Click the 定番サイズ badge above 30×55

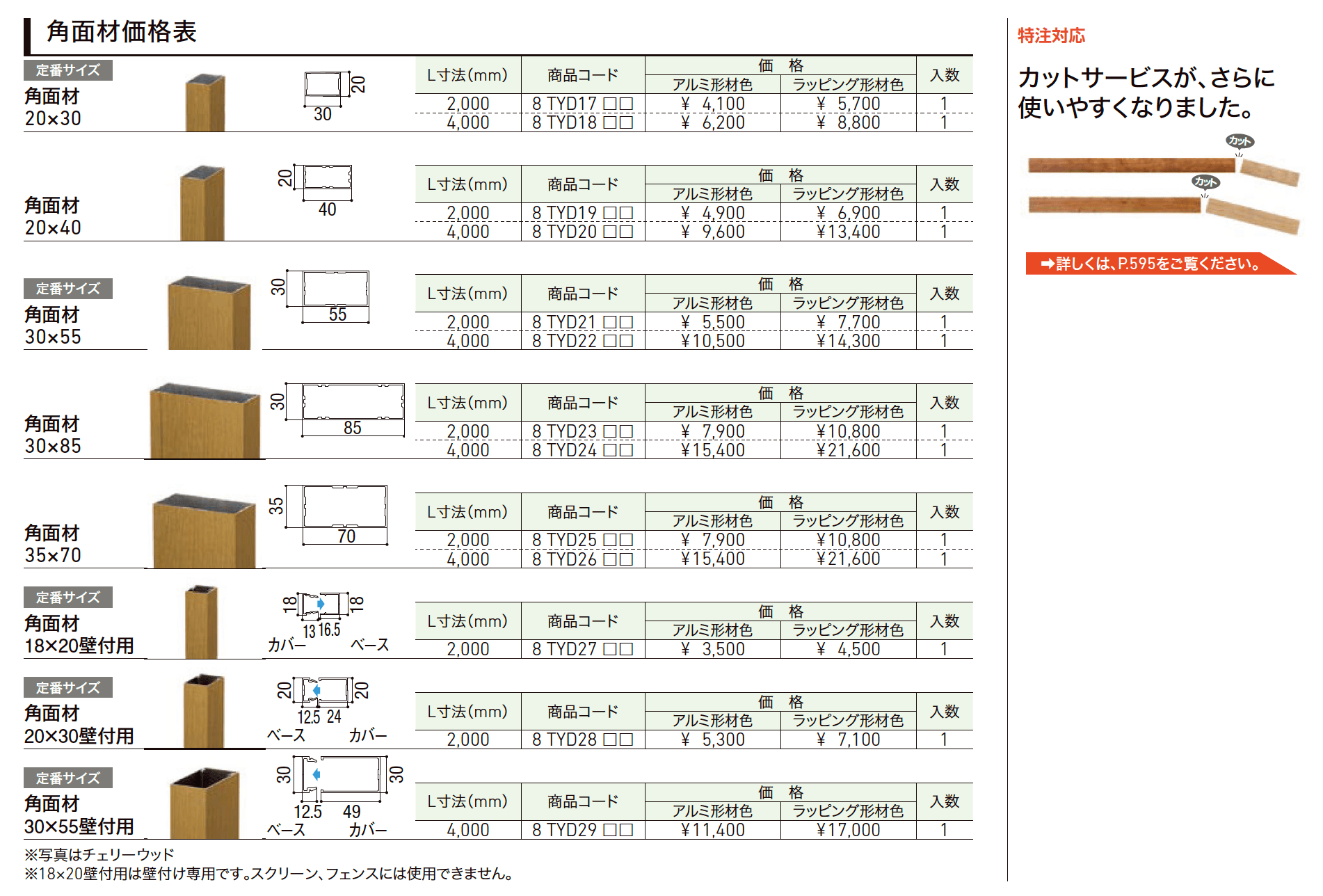68,289
